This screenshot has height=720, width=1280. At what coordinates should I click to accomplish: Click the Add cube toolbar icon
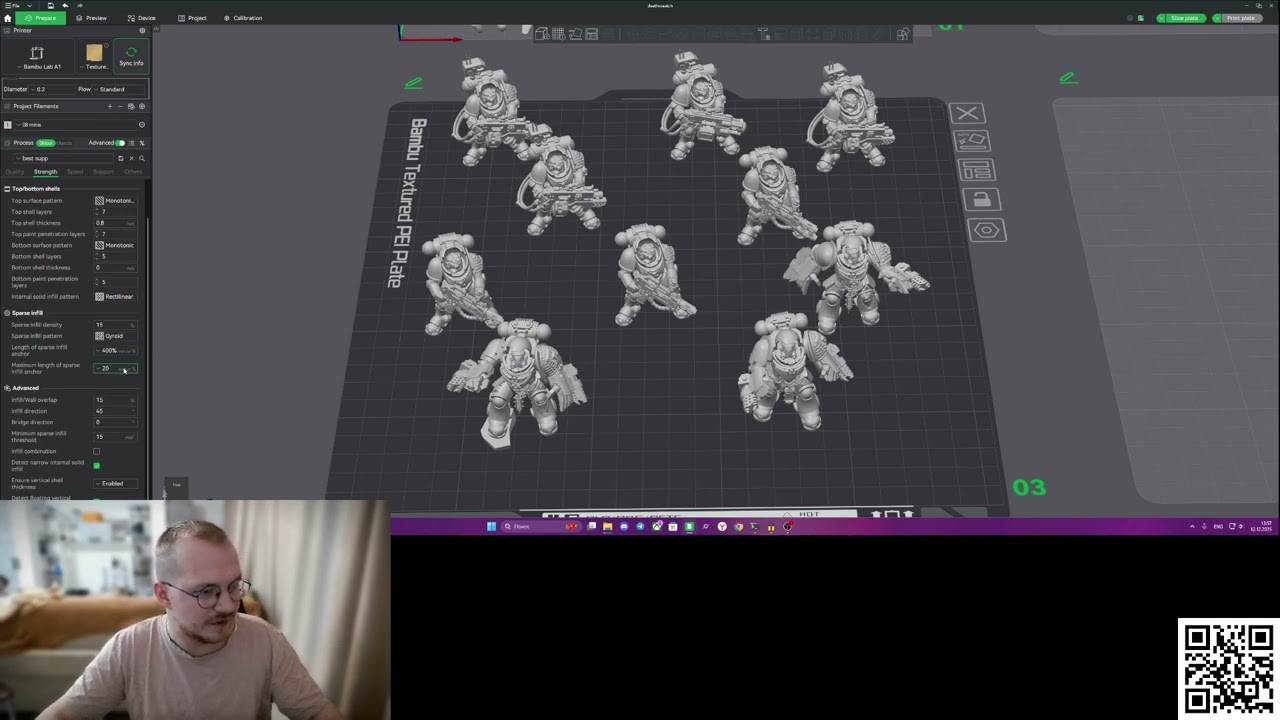[x=541, y=34]
